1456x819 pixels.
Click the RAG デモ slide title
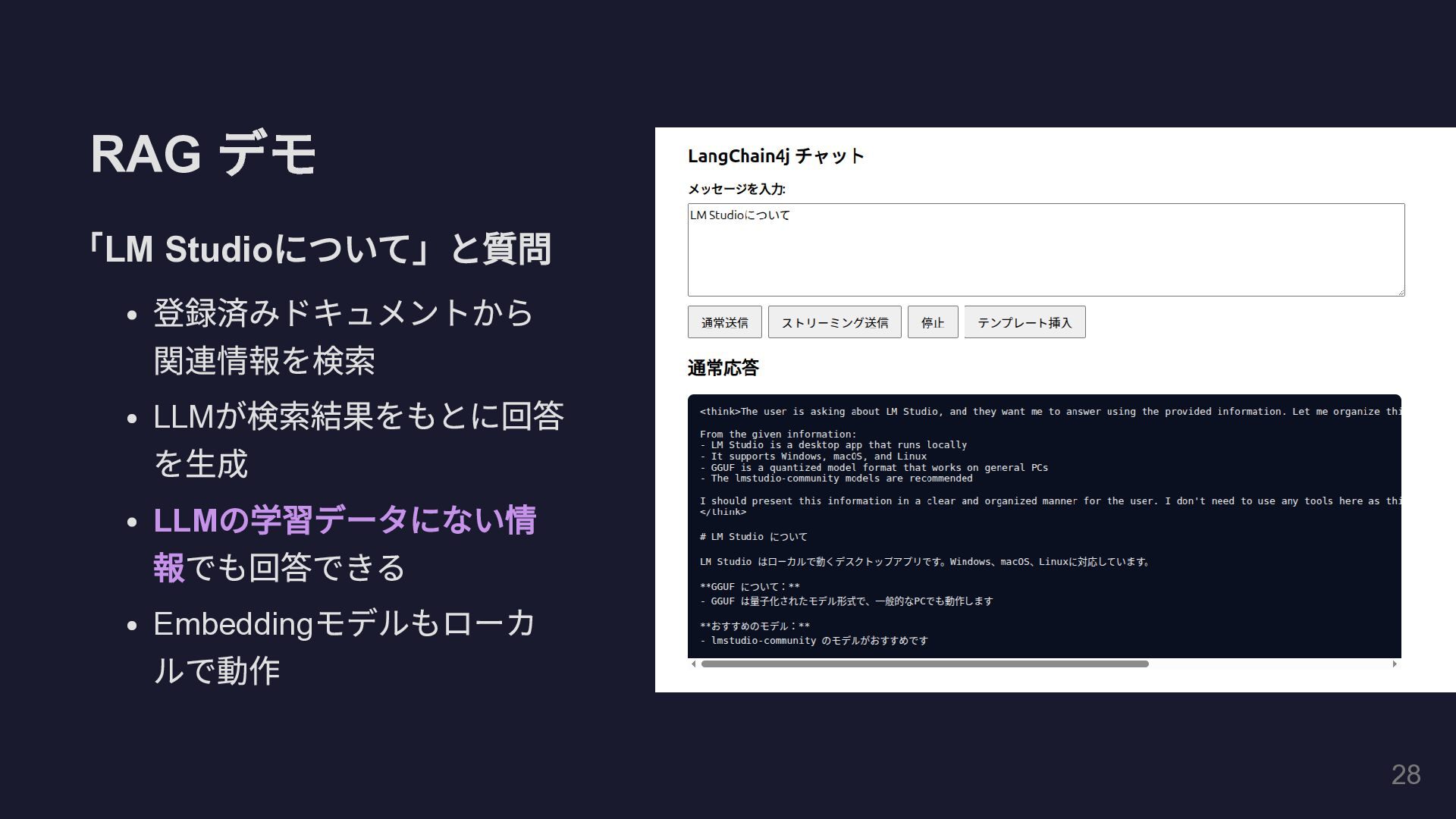tap(202, 155)
